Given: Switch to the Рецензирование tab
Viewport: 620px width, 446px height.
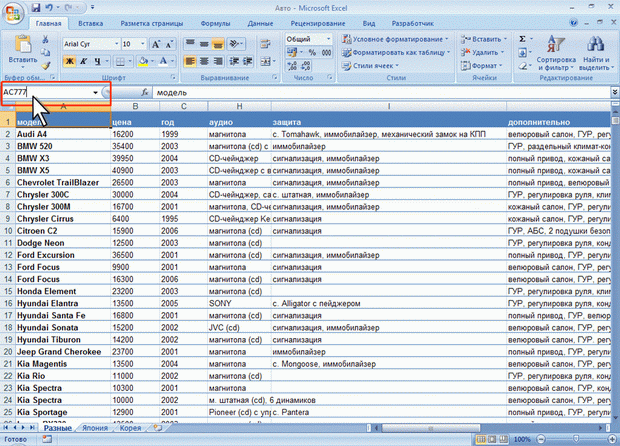Looking at the screenshot, I should pyautogui.click(x=318, y=23).
